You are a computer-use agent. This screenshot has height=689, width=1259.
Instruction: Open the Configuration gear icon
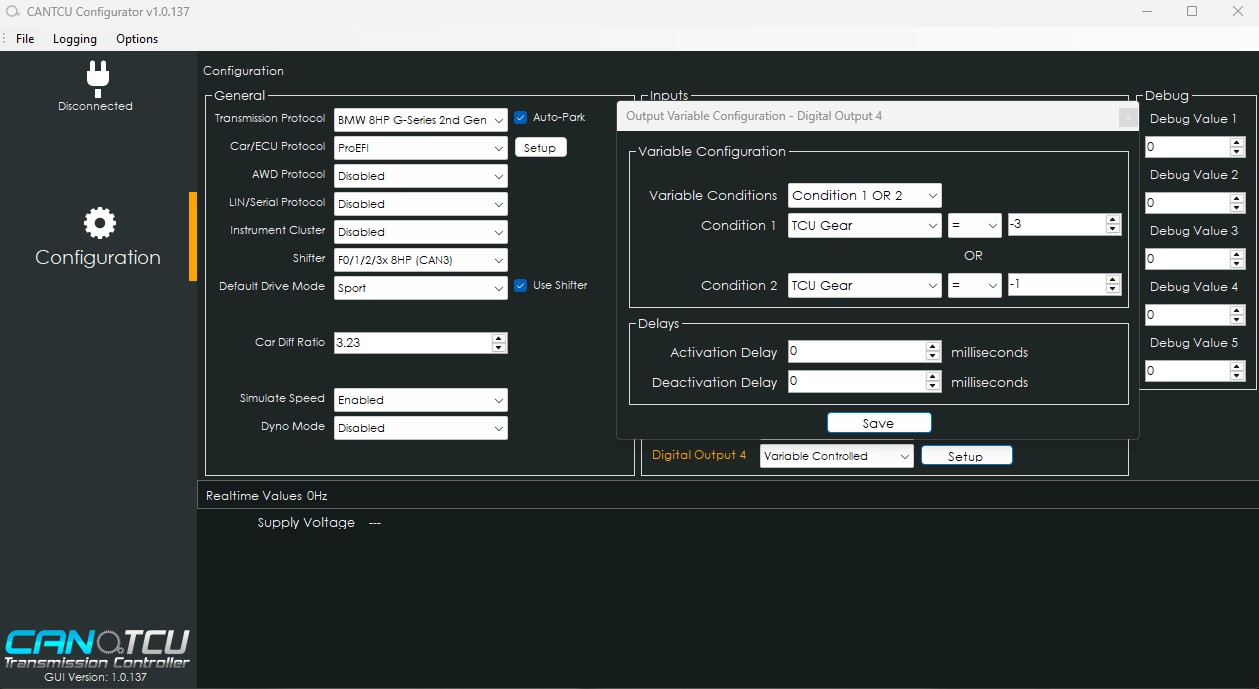click(x=100, y=223)
